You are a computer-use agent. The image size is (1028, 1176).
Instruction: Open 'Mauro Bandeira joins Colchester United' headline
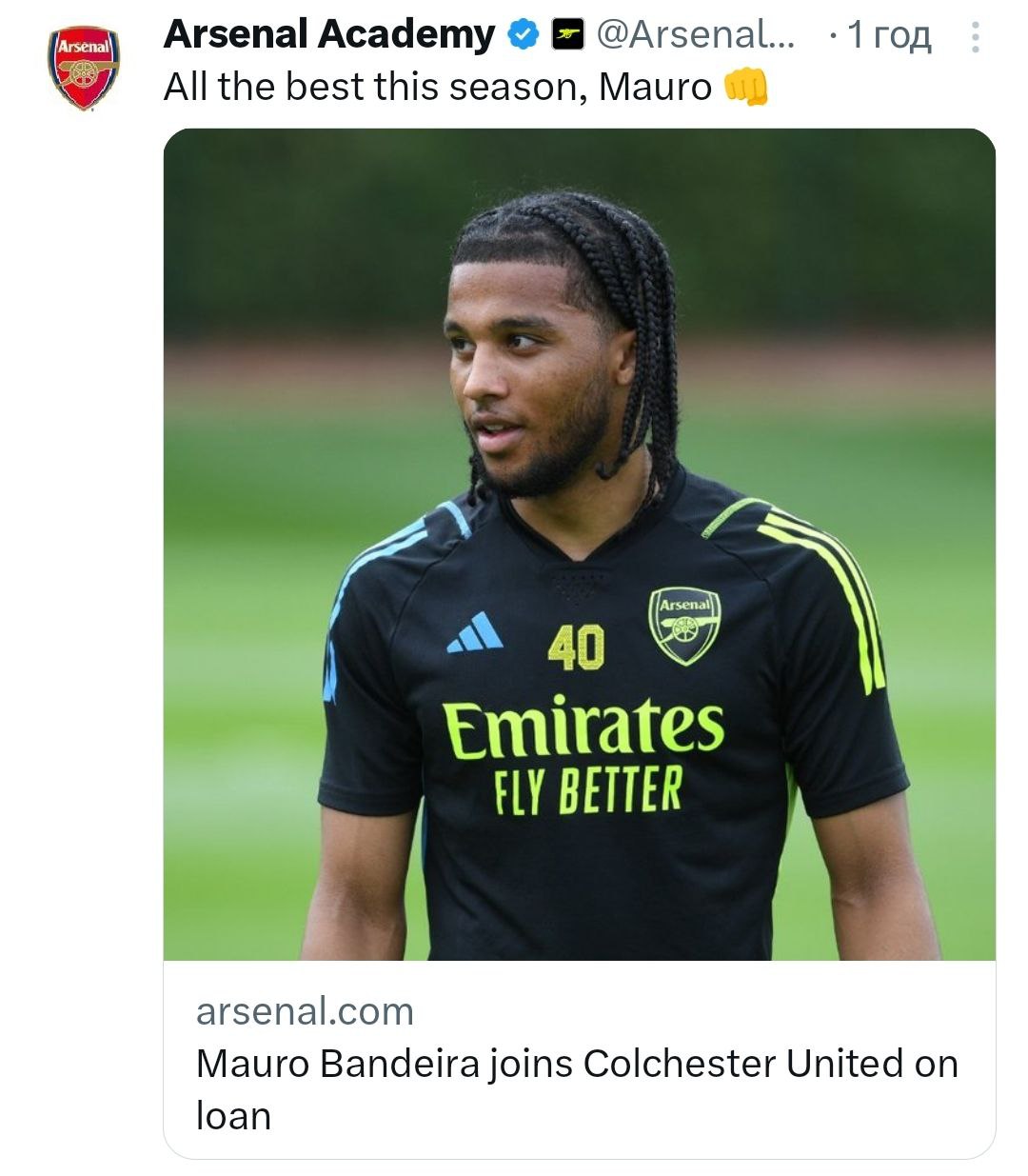point(576,1064)
